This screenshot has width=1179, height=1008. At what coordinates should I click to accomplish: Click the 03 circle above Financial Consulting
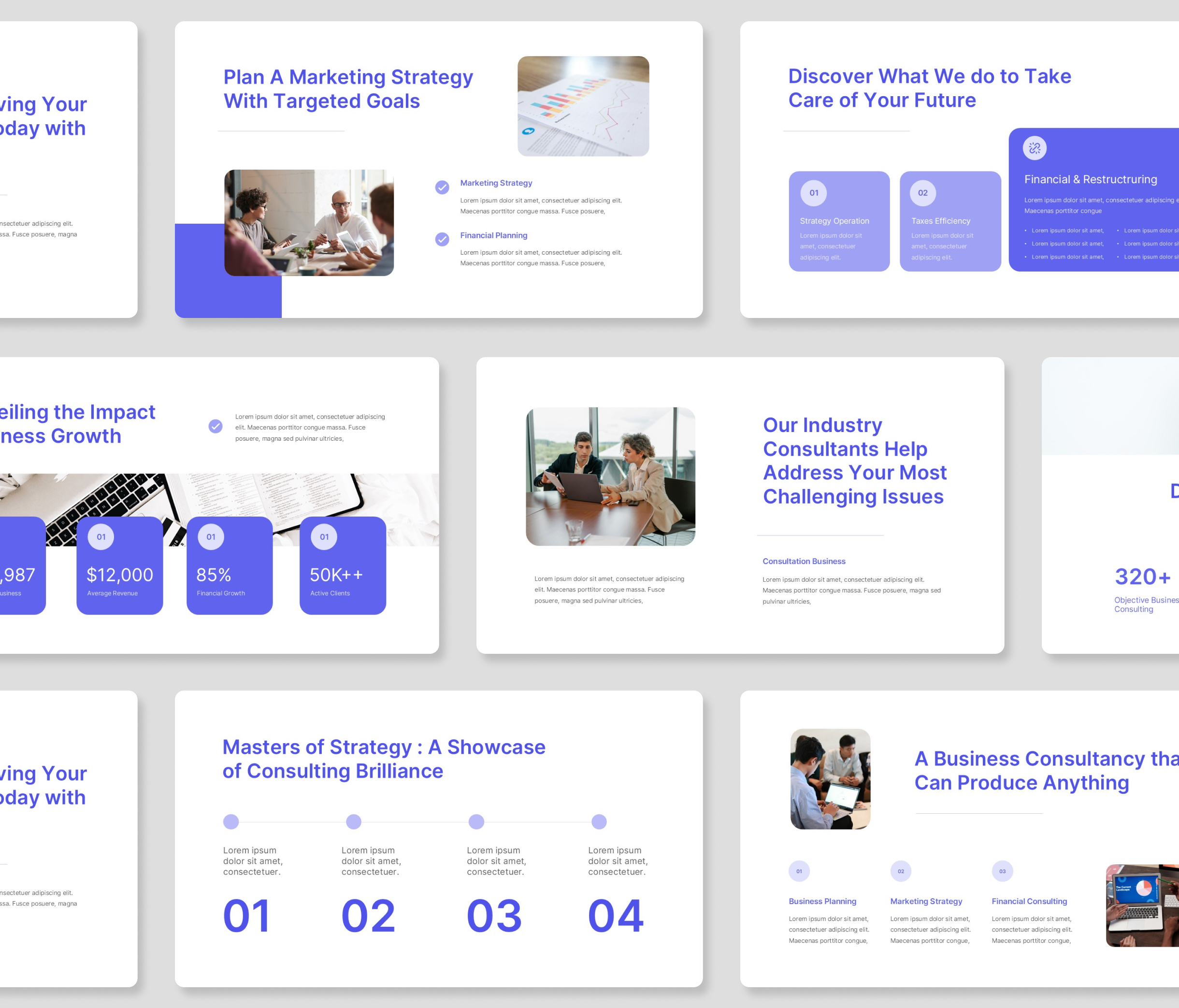coord(1002,871)
